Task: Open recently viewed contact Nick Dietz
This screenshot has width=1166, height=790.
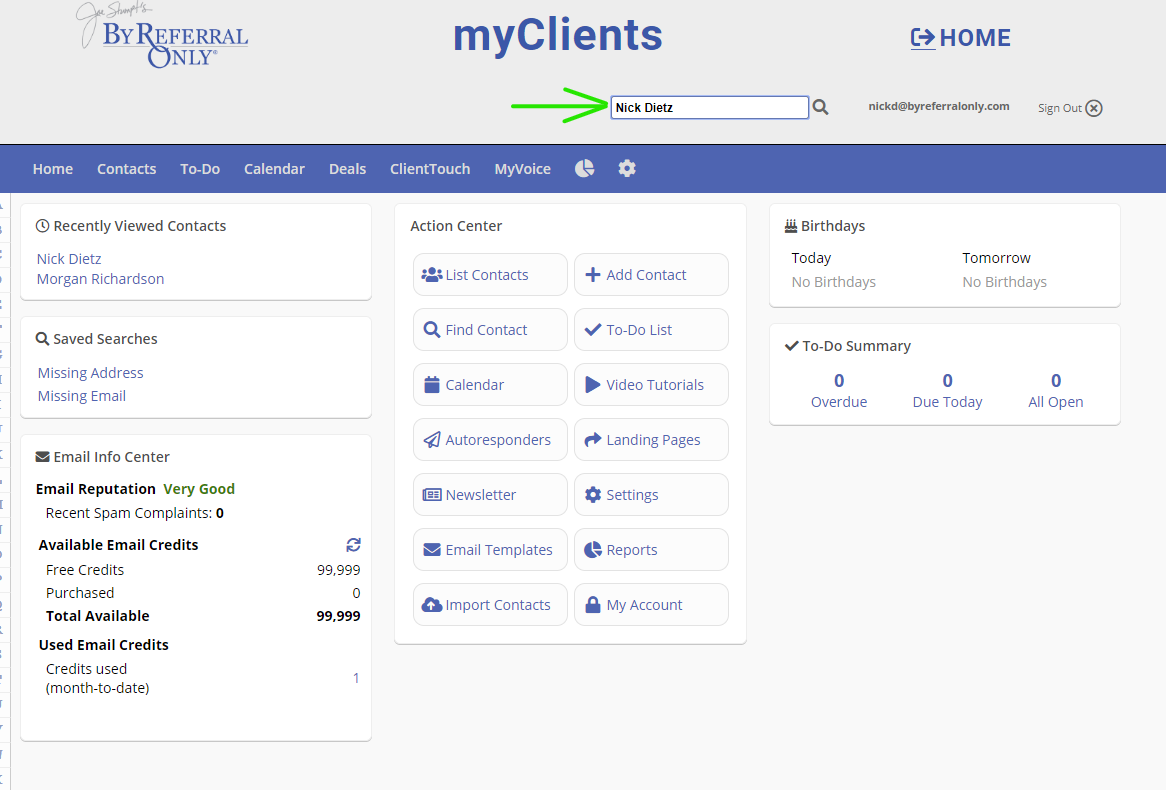Action: click(x=69, y=259)
